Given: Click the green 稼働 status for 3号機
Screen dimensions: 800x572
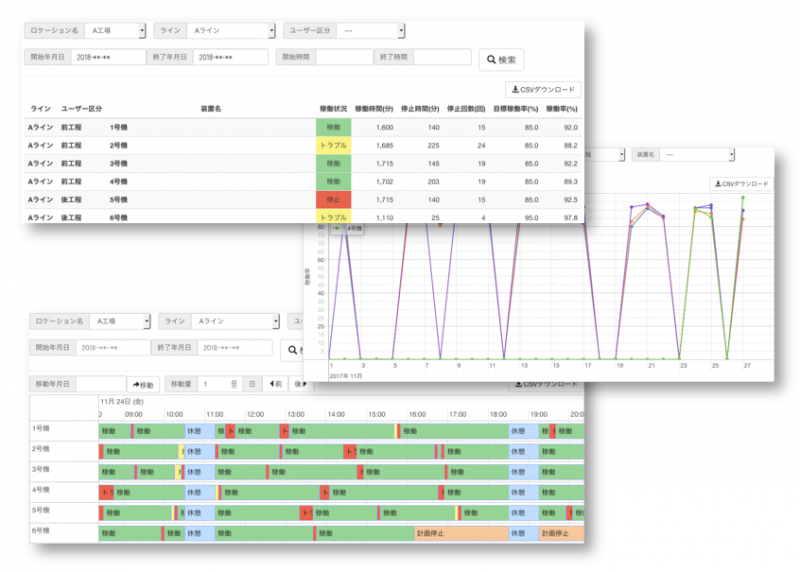Looking at the screenshot, I should (333, 163).
